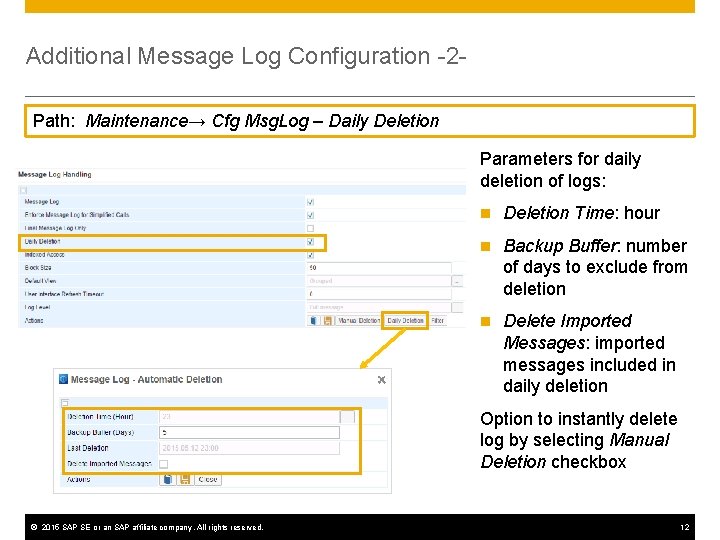Toggle the Indexed Access checkbox
Image resolution: width=720 pixels, height=540 pixels.
point(310,255)
